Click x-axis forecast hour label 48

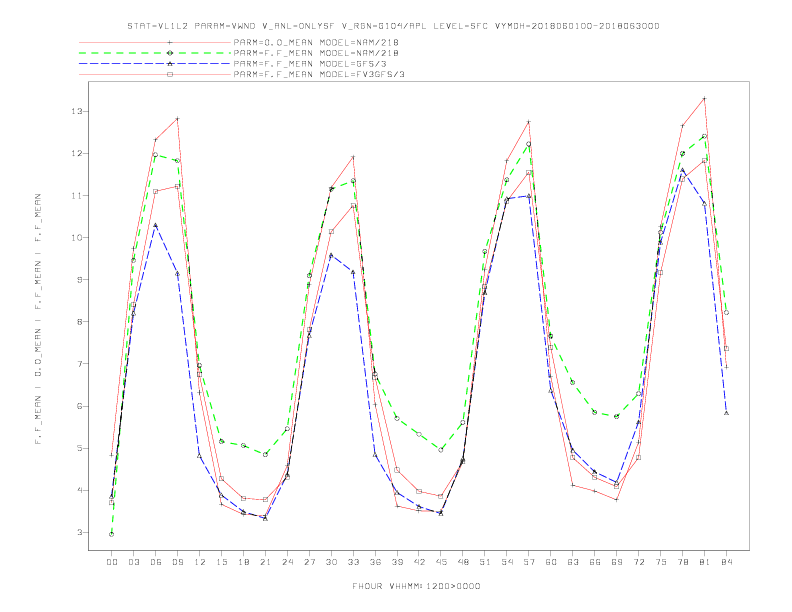[x=463, y=562]
